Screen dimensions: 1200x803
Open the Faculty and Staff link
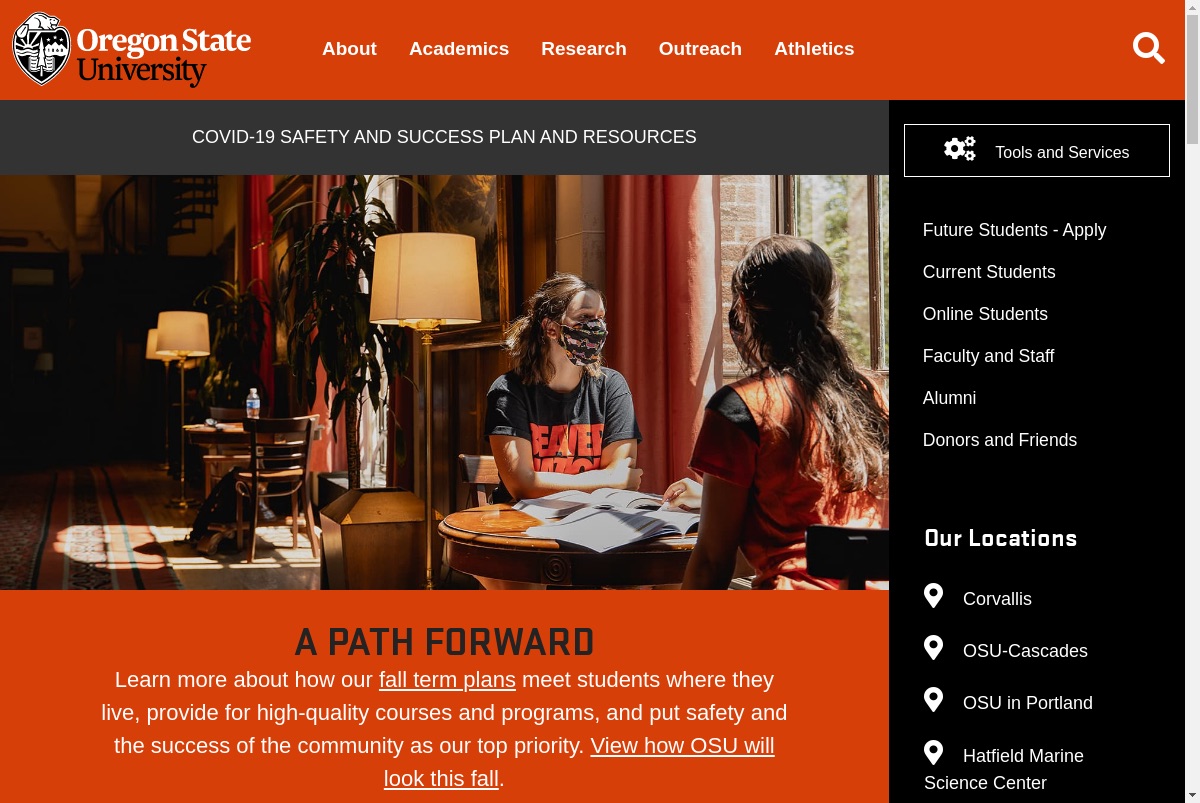pos(988,356)
